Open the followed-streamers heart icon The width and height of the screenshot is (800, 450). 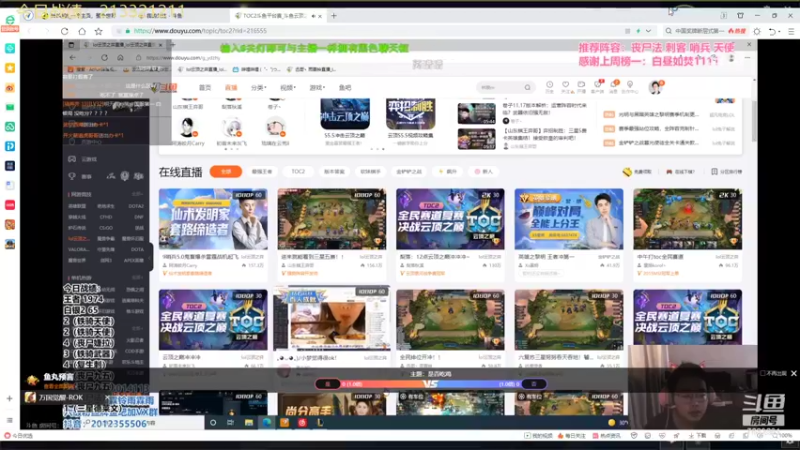point(565,85)
